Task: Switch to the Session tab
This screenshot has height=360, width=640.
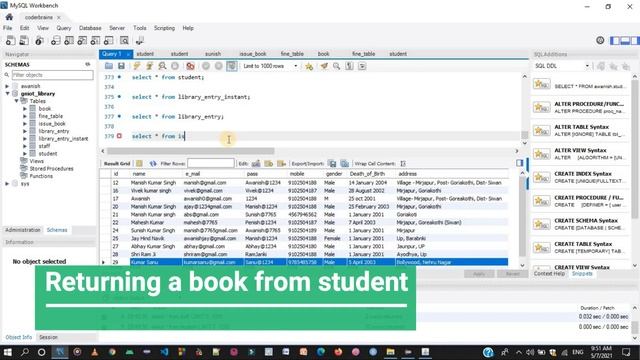Action: tap(49, 337)
